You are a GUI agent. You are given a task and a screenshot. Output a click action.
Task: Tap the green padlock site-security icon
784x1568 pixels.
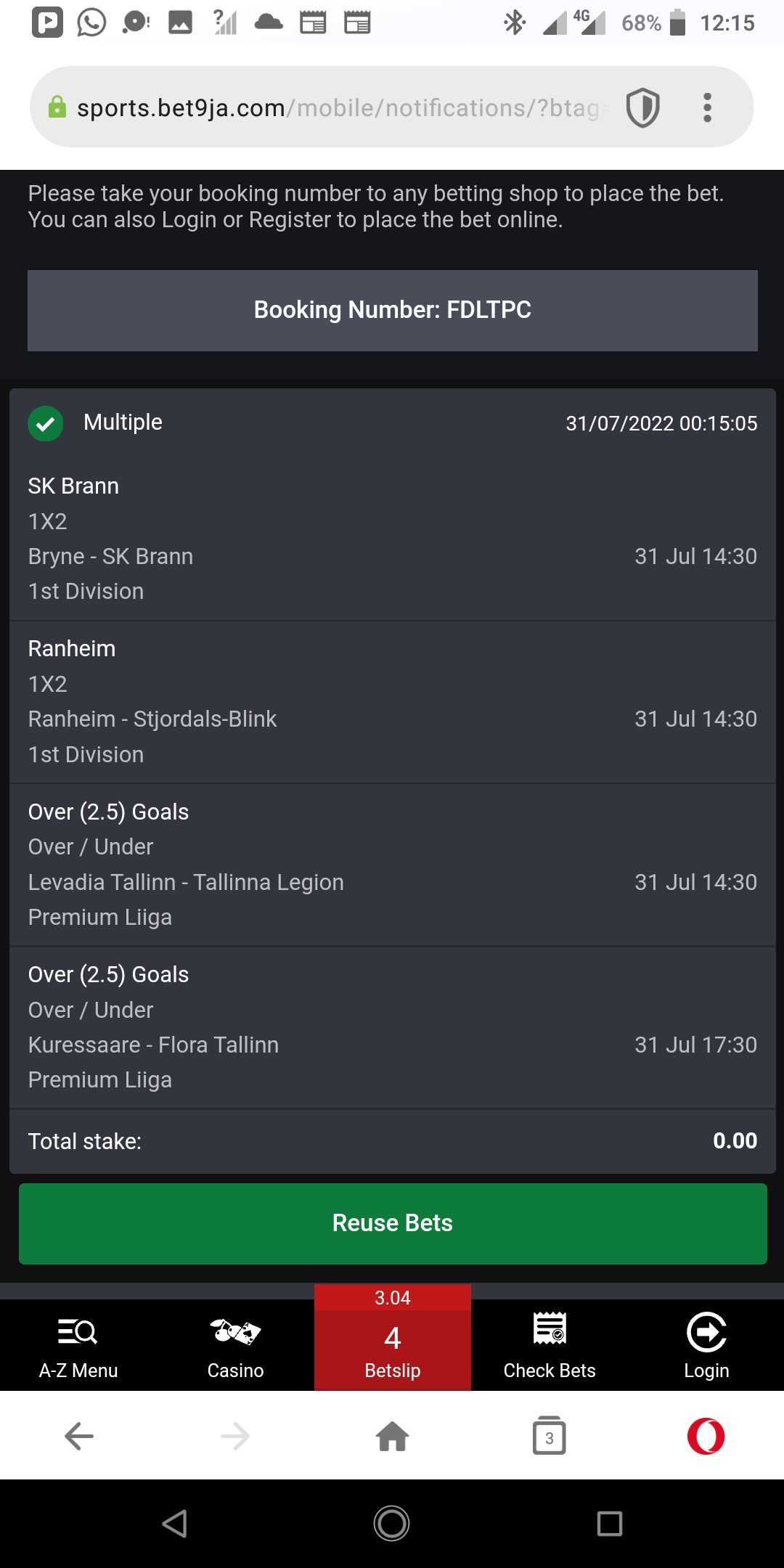(x=57, y=107)
